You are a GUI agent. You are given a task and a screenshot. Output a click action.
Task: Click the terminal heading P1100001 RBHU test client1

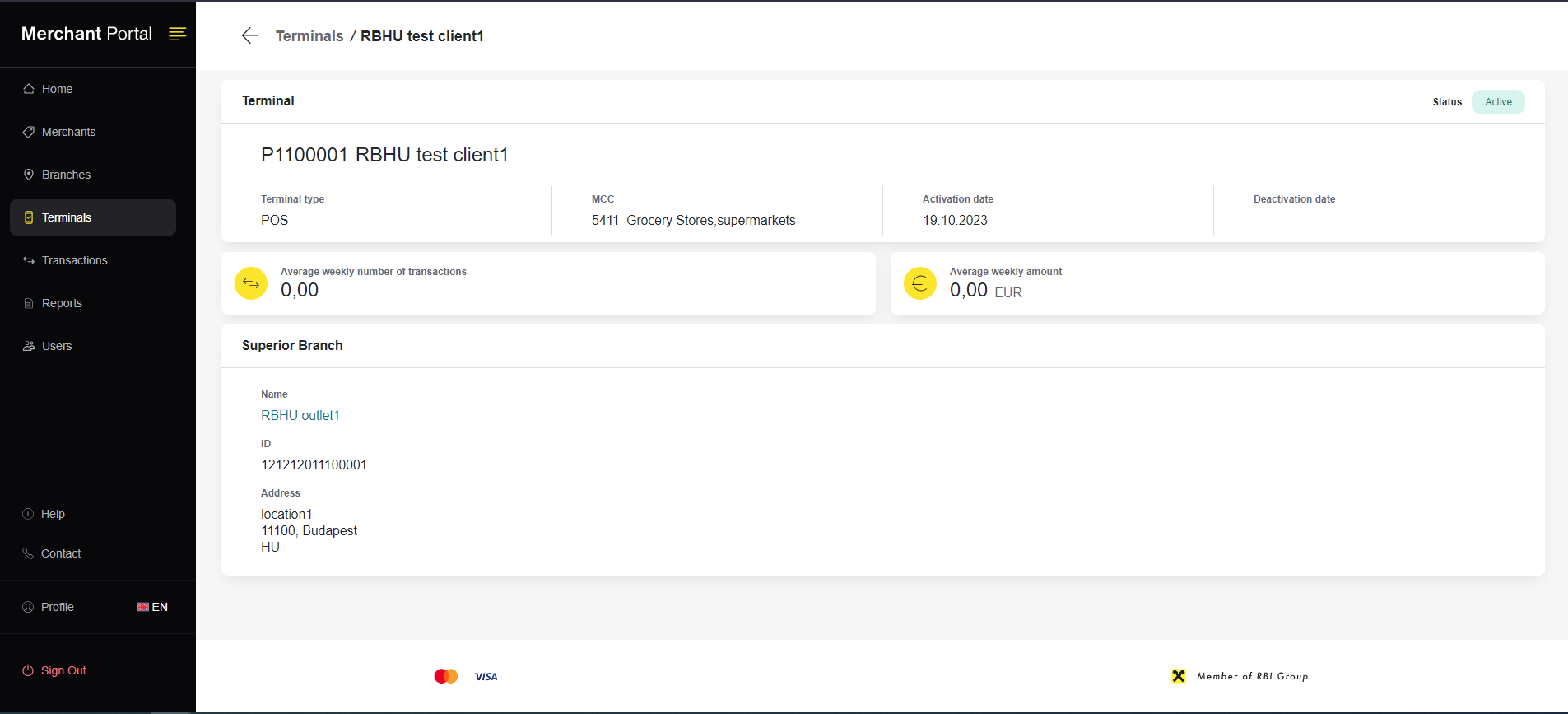tap(384, 155)
